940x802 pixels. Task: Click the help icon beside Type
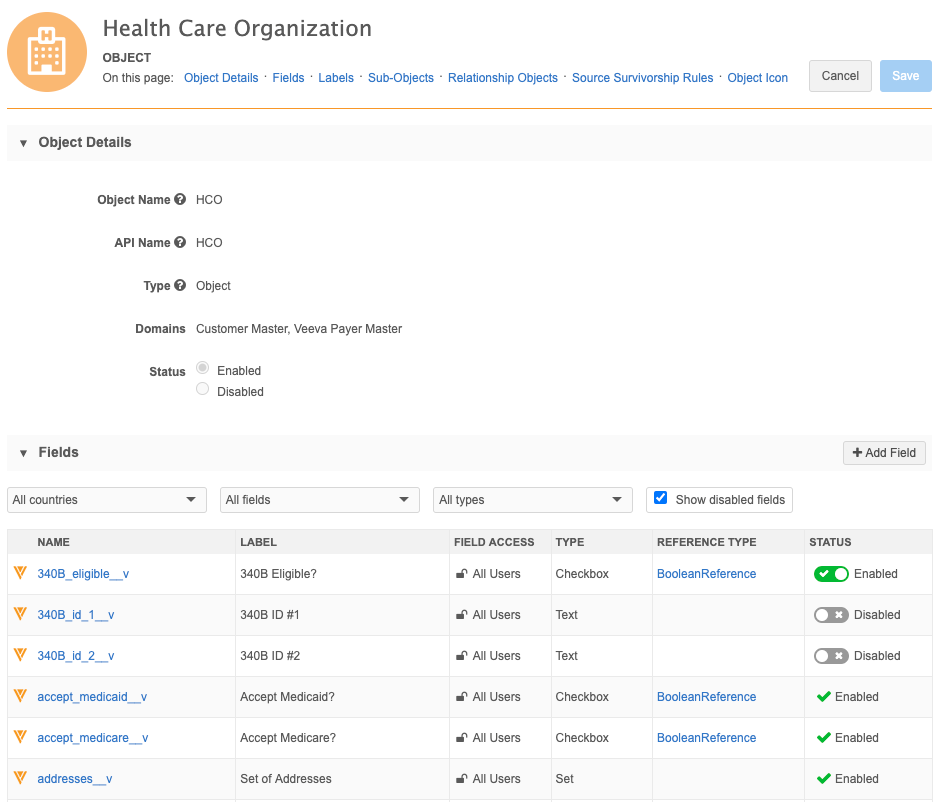point(180,285)
